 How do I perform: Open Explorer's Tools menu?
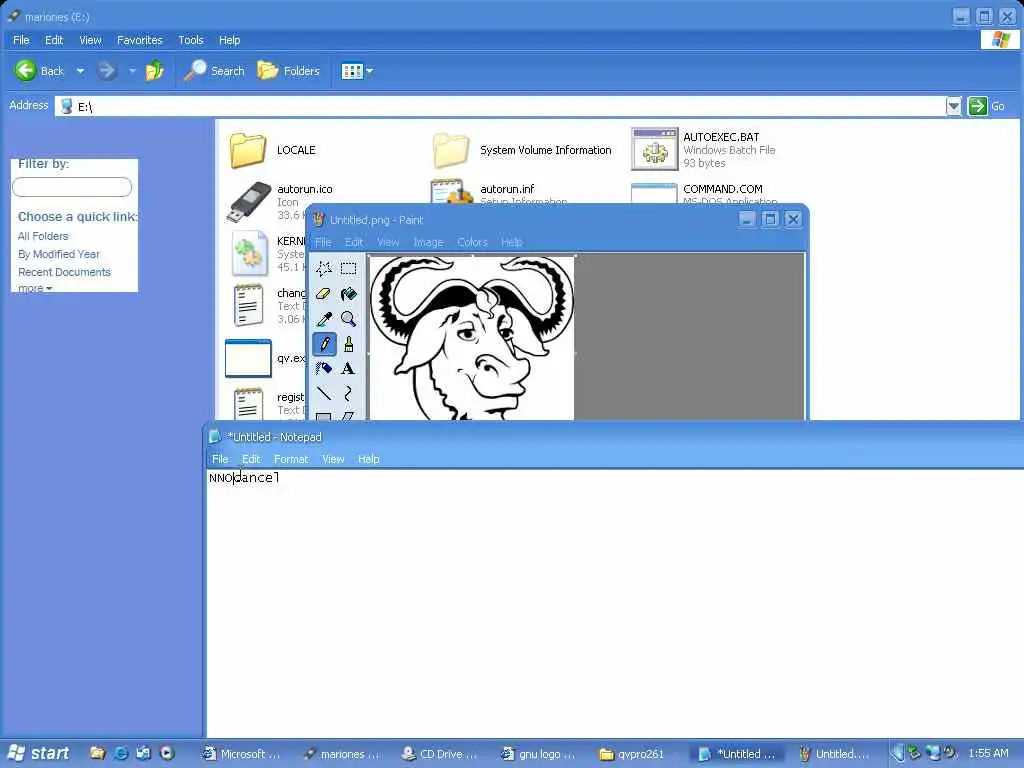[x=191, y=40]
